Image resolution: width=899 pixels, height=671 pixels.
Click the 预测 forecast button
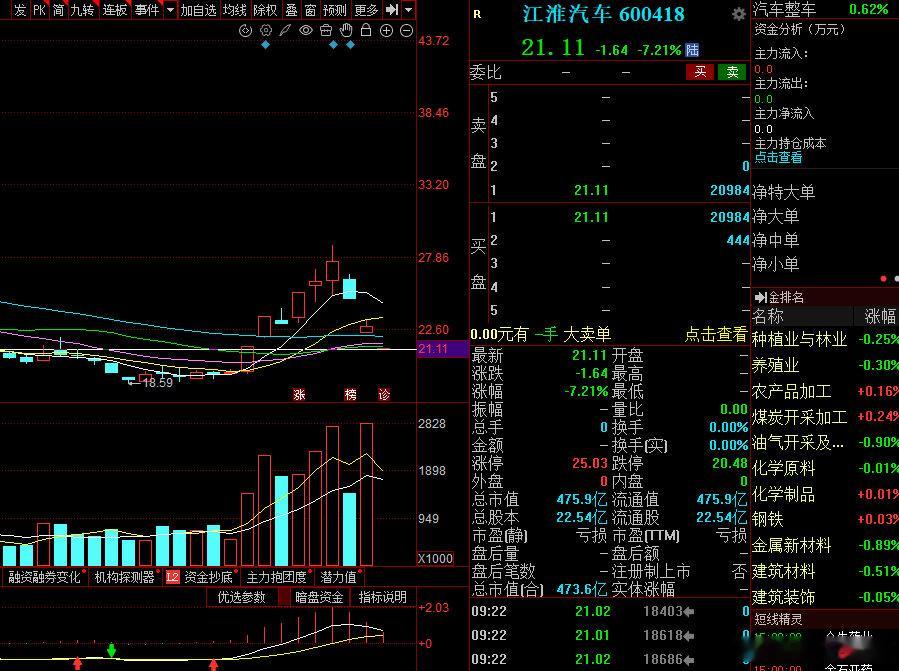click(334, 10)
